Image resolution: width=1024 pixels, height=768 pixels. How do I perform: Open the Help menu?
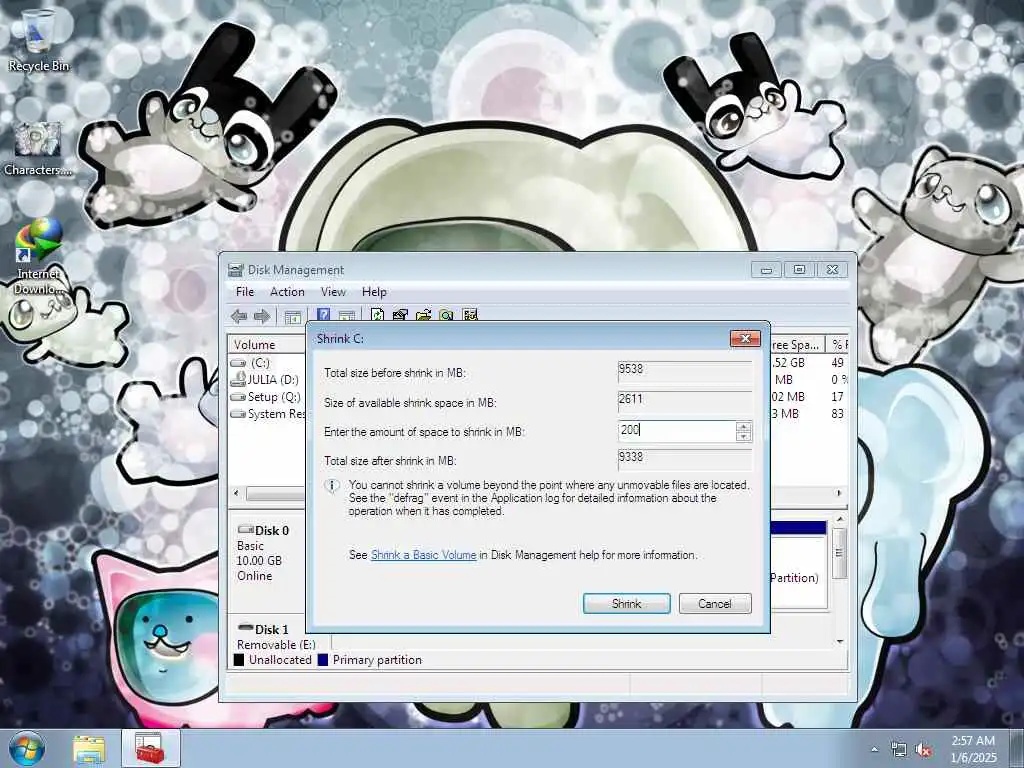click(x=374, y=292)
